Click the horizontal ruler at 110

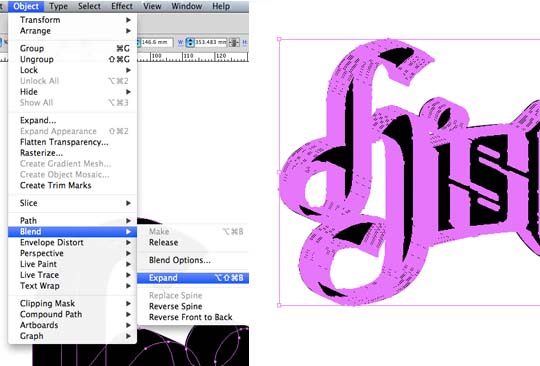(188, 56)
